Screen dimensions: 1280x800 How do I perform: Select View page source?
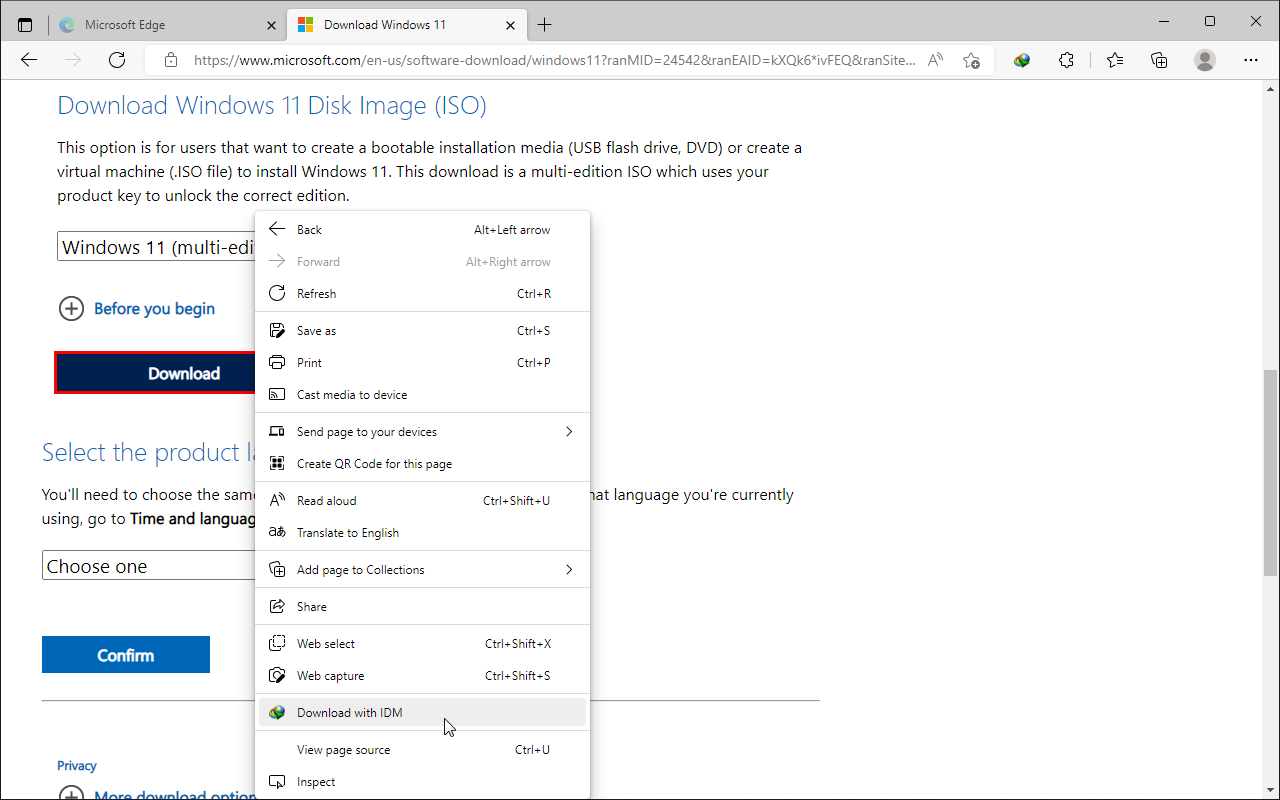click(x=422, y=750)
